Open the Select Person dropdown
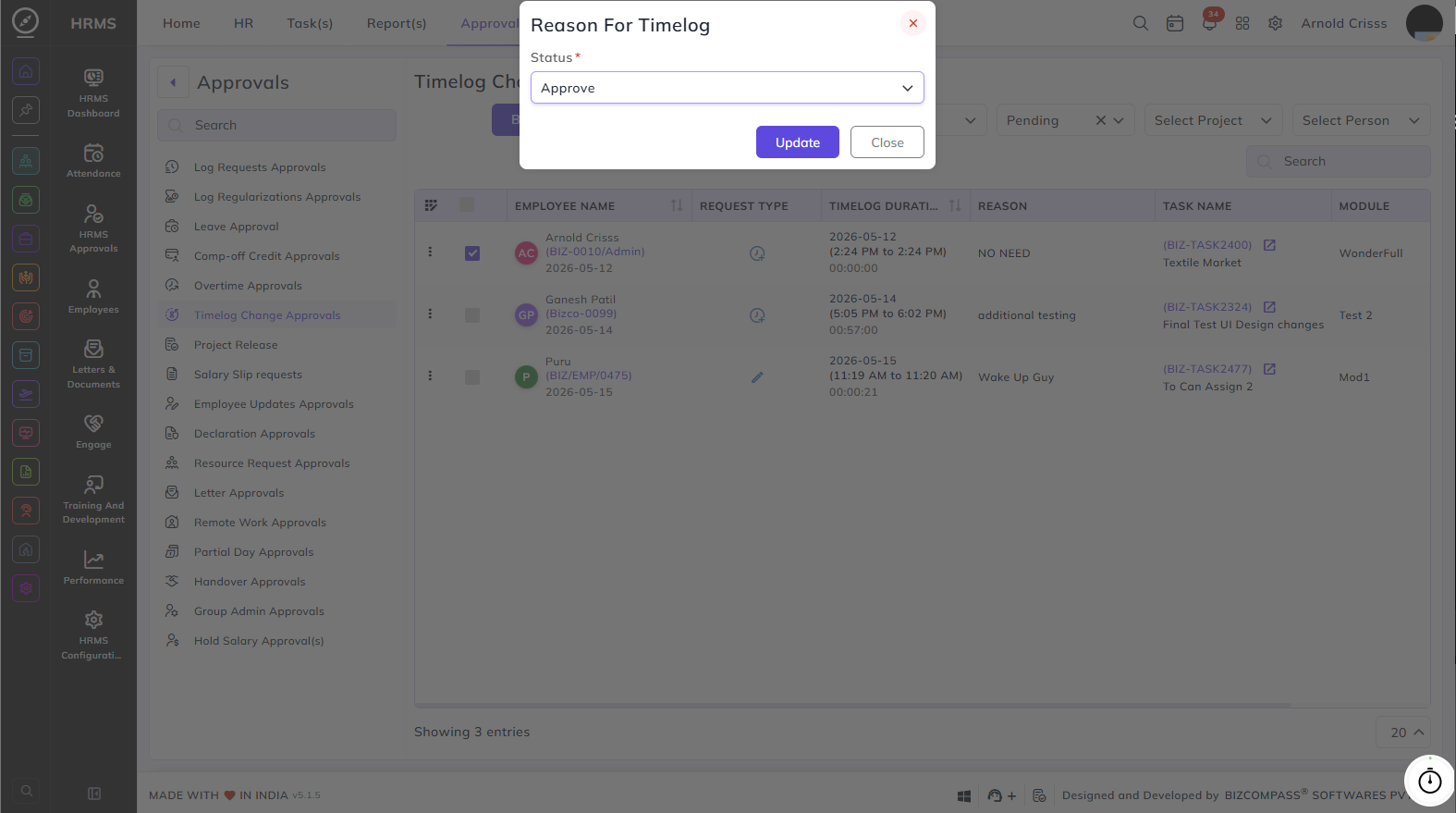The width and height of the screenshot is (1456, 813). click(1361, 120)
